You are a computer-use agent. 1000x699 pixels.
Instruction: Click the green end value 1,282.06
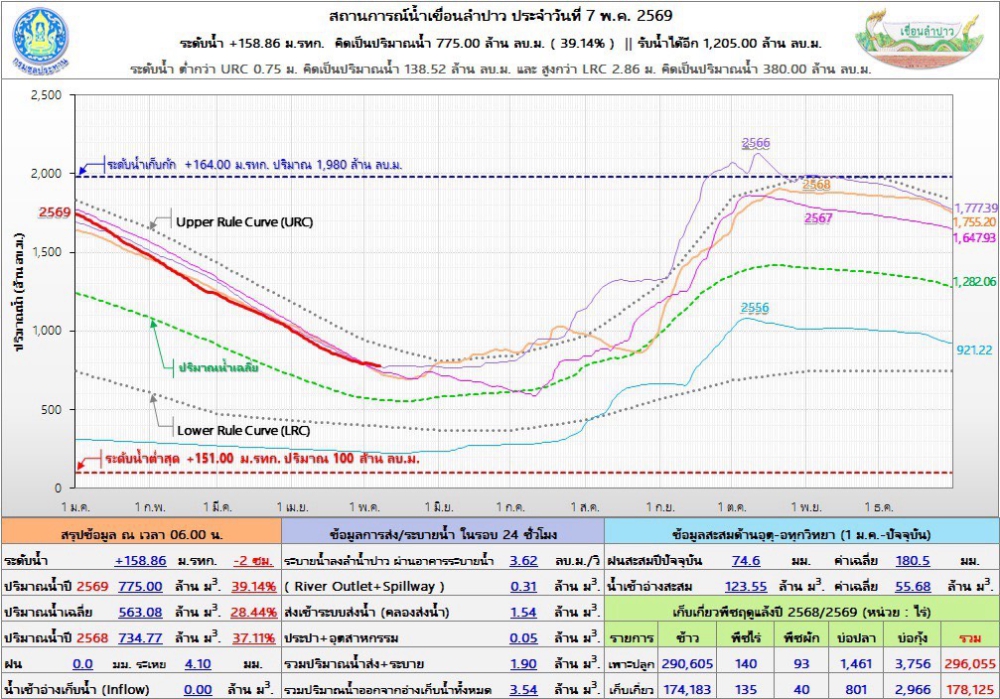[x=974, y=281]
